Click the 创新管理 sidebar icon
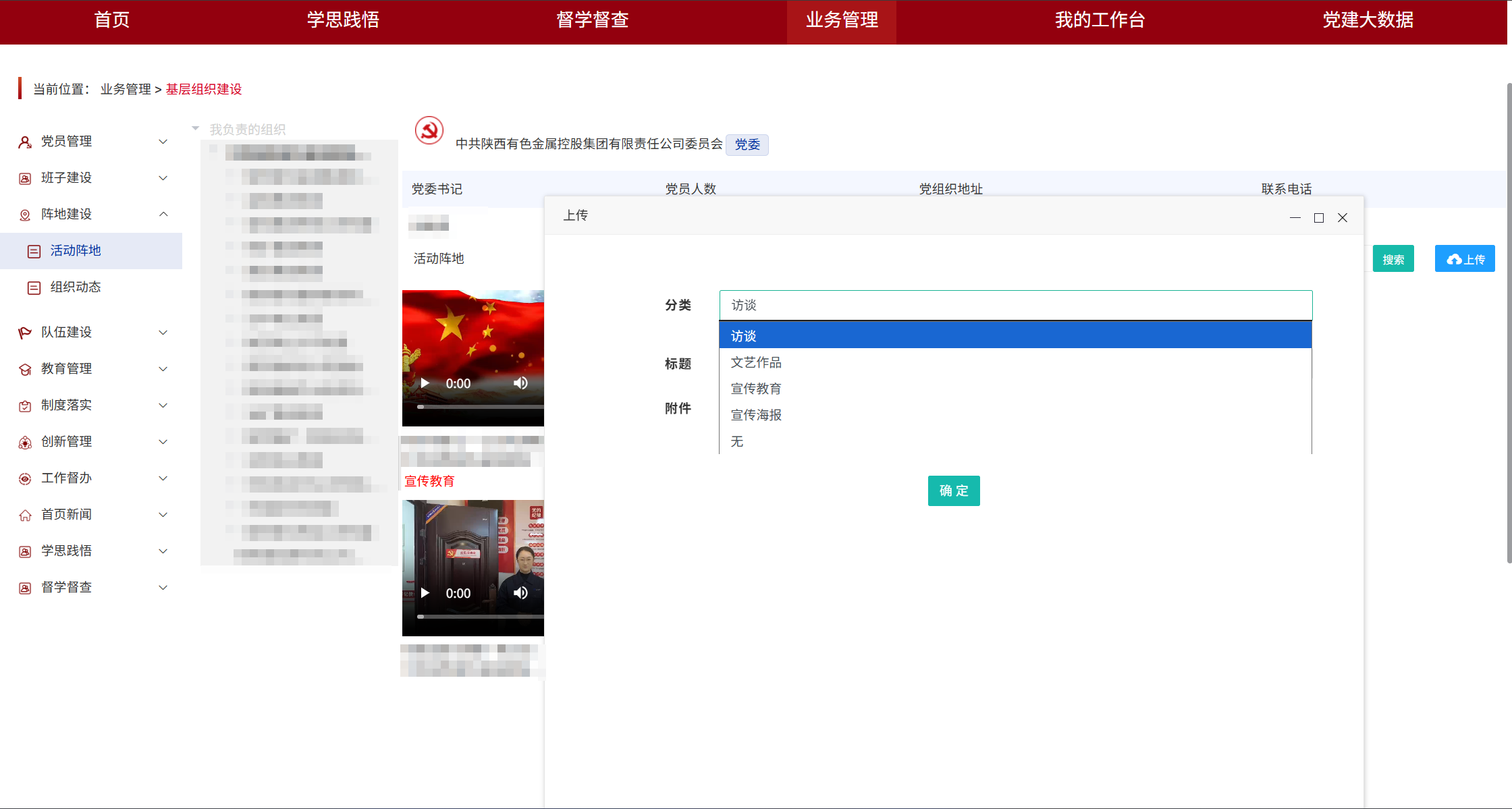The image size is (1512, 809). tap(25, 442)
